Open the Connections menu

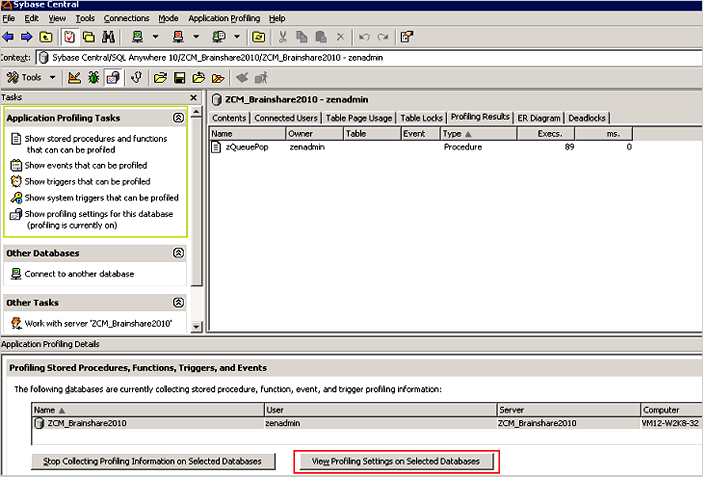click(126, 18)
